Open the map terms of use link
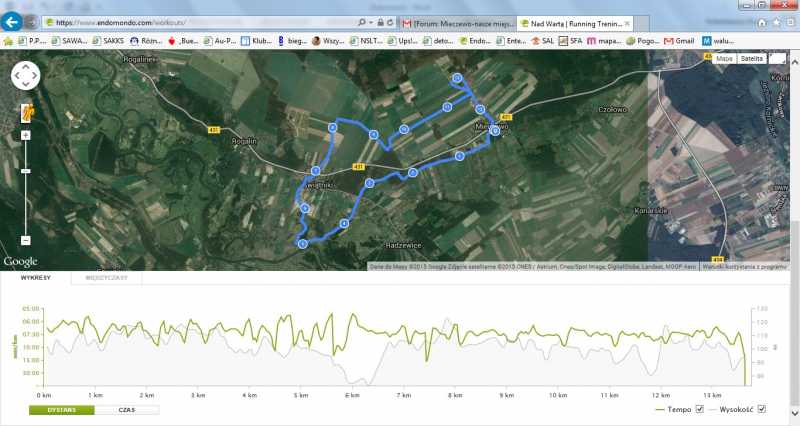 (744, 267)
